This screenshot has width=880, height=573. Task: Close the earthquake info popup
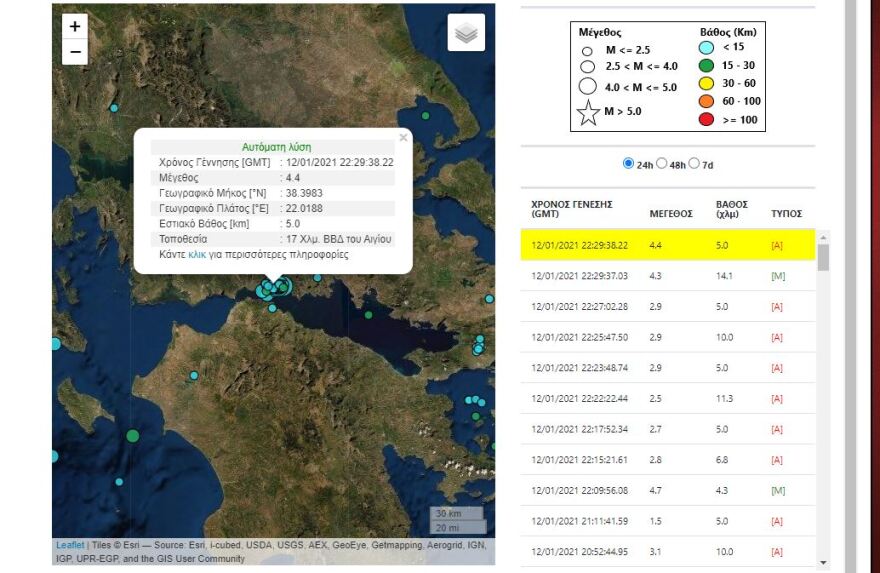[403, 137]
